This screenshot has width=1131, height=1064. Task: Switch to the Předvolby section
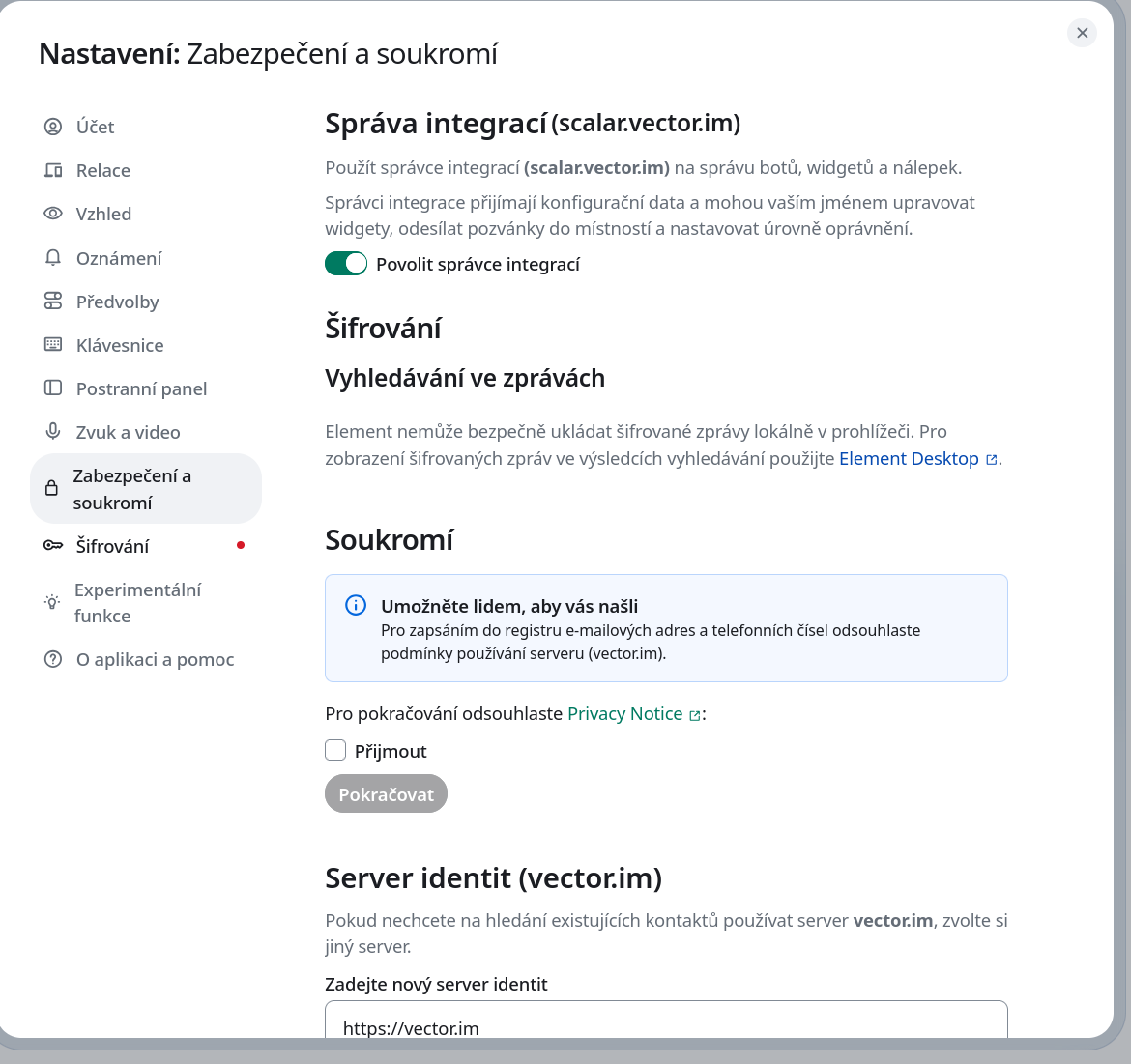point(117,301)
